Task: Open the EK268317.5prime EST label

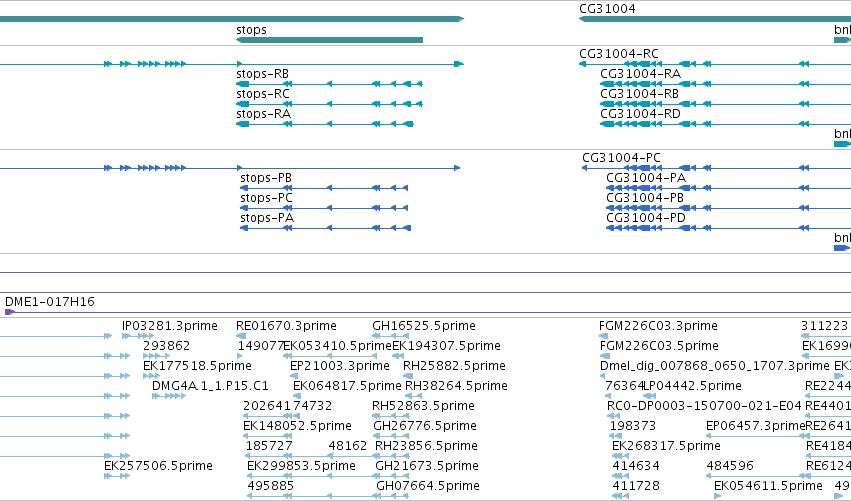Action: [x=666, y=446]
